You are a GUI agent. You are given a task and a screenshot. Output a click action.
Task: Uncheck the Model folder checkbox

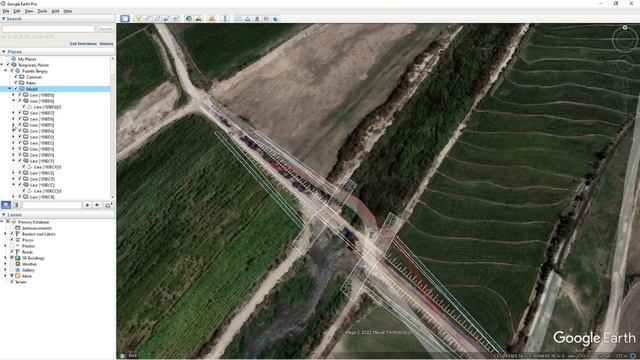point(16,89)
